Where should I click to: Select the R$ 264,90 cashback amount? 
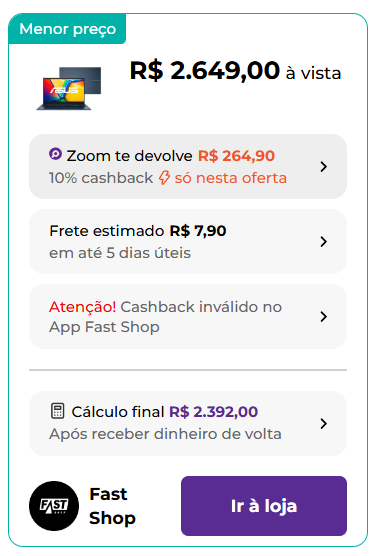tap(236, 156)
